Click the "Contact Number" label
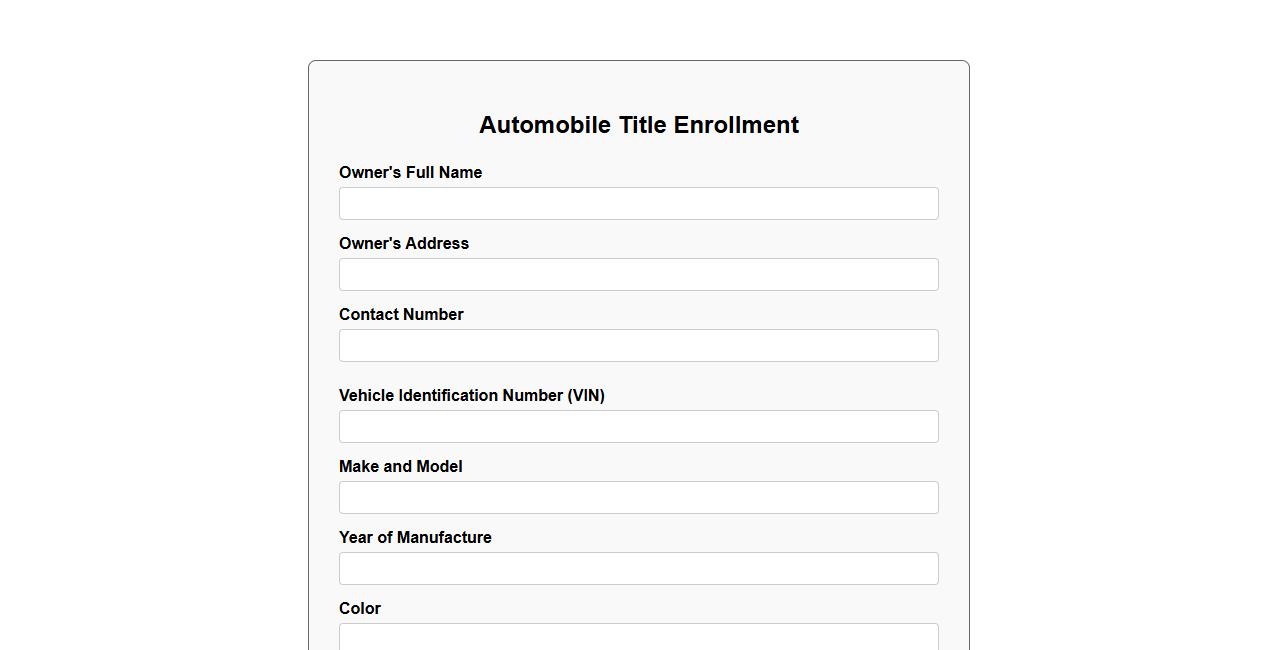This screenshot has height=650, width=1278. (x=401, y=315)
